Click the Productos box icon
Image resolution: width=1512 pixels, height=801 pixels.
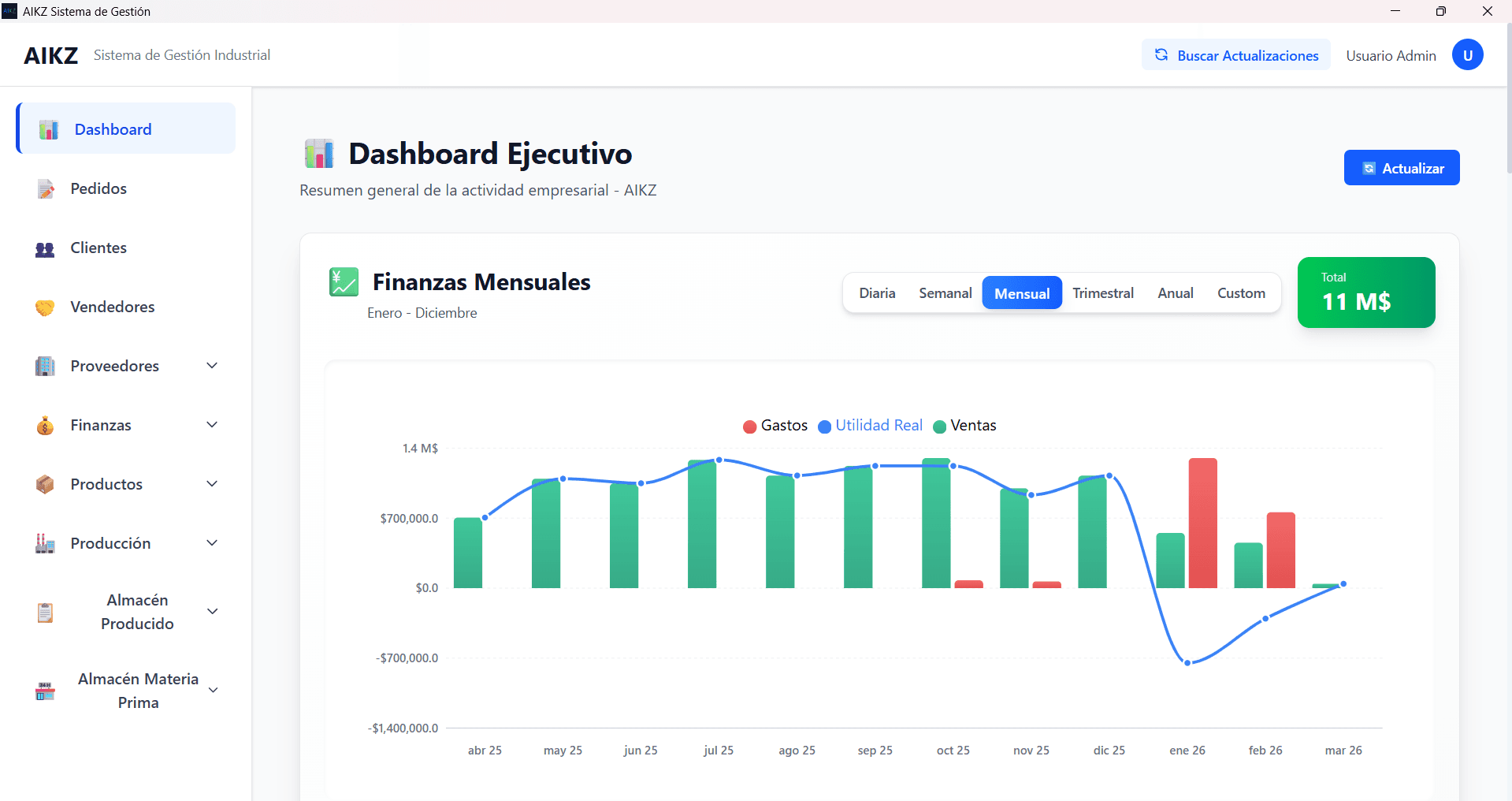[x=45, y=484]
